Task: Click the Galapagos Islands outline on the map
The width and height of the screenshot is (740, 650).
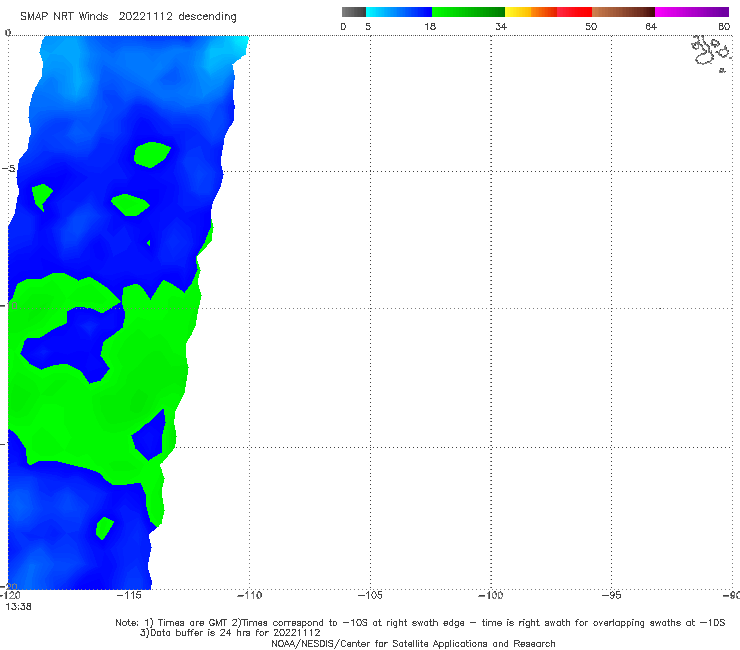Action: [x=711, y=53]
